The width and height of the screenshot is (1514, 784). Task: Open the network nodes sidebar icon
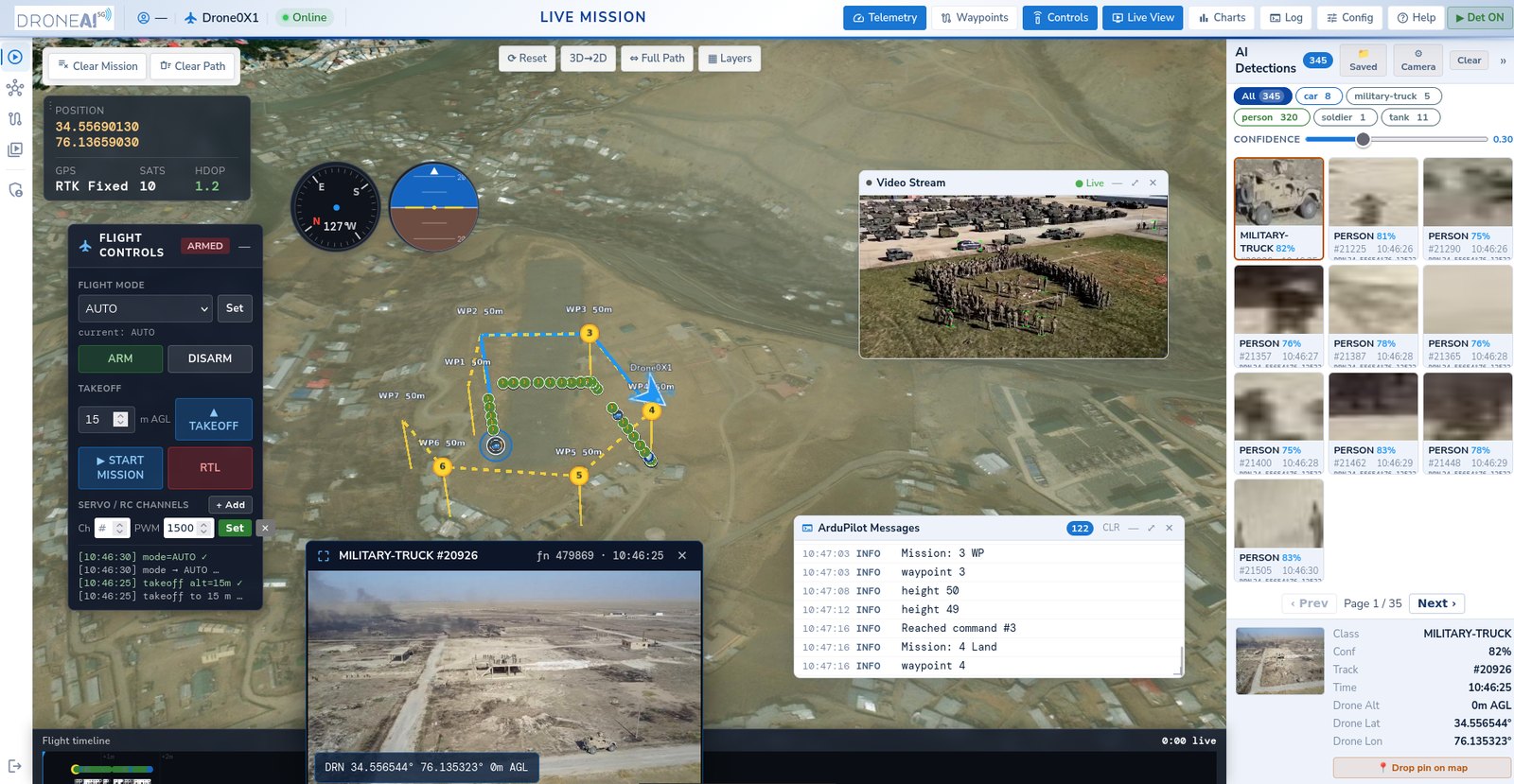(x=15, y=88)
